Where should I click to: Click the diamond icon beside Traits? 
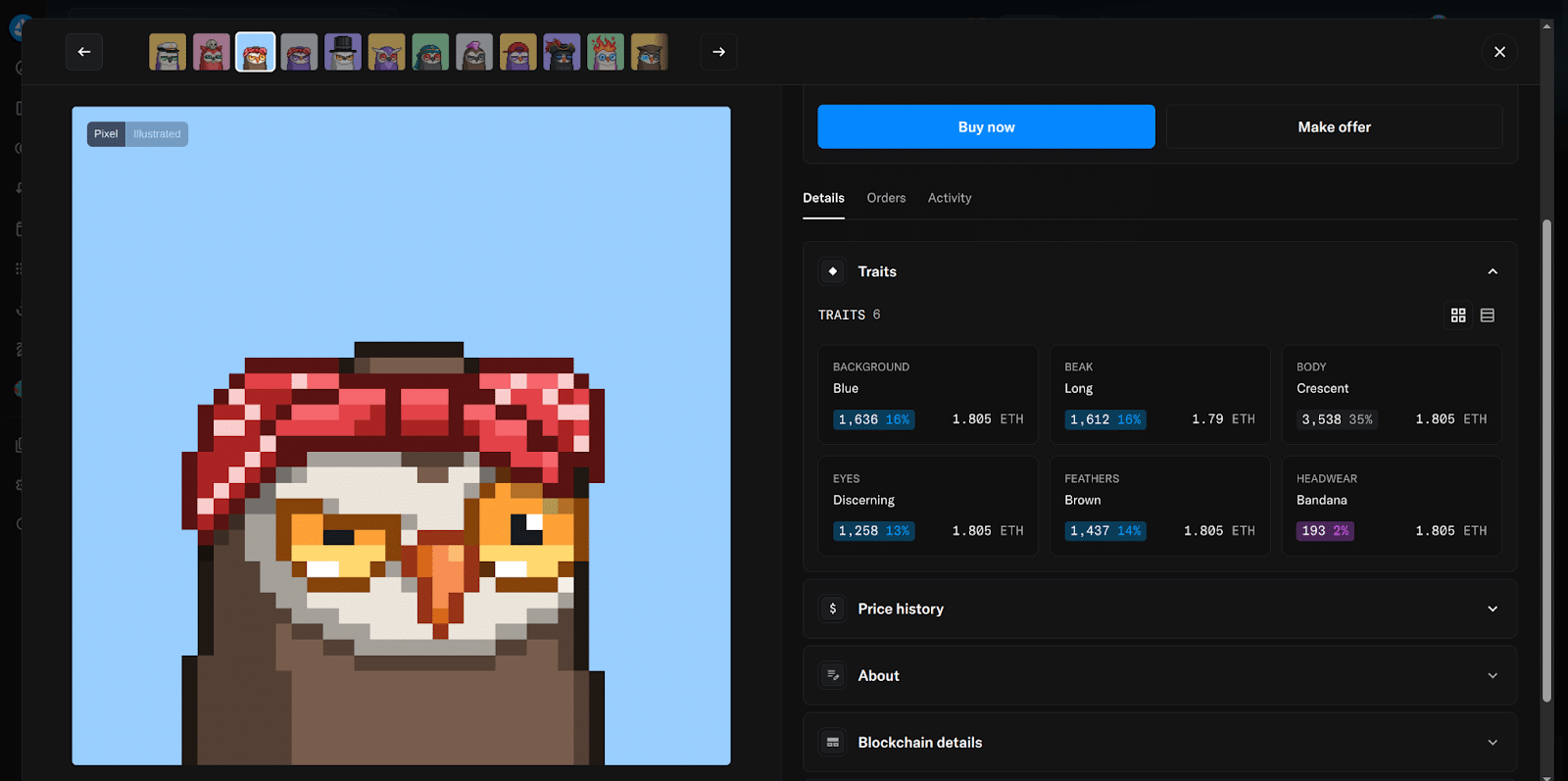[833, 271]
